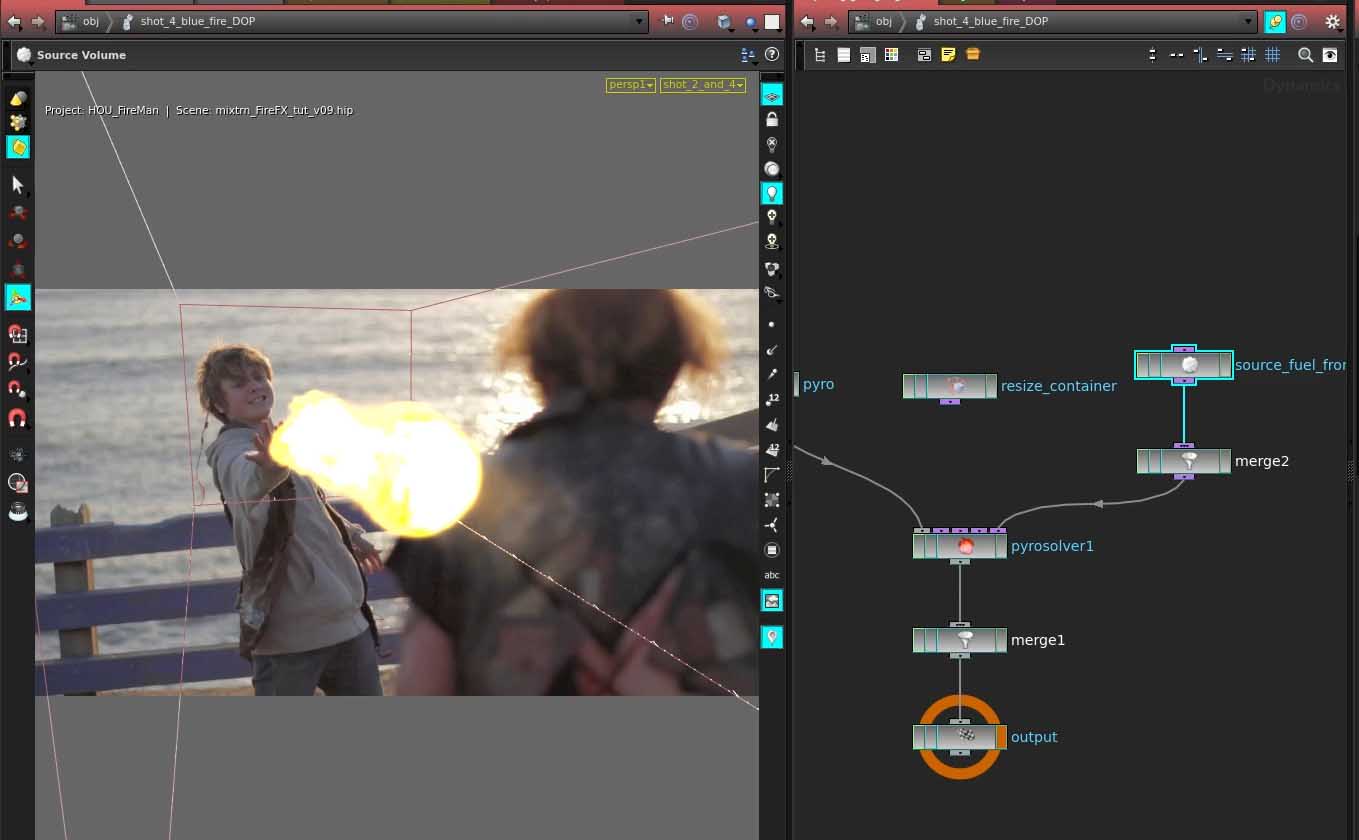Toggle show grid in network editor
The height and width of the screenshot is (840, 1359).
click(1272, 55)
